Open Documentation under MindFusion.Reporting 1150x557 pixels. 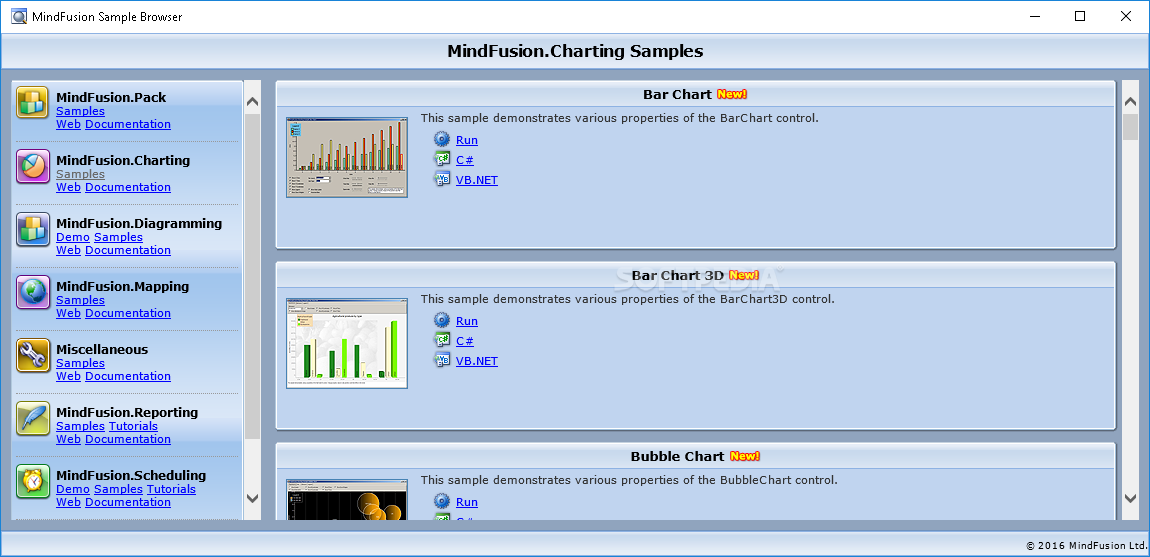(x=128, y=440)
